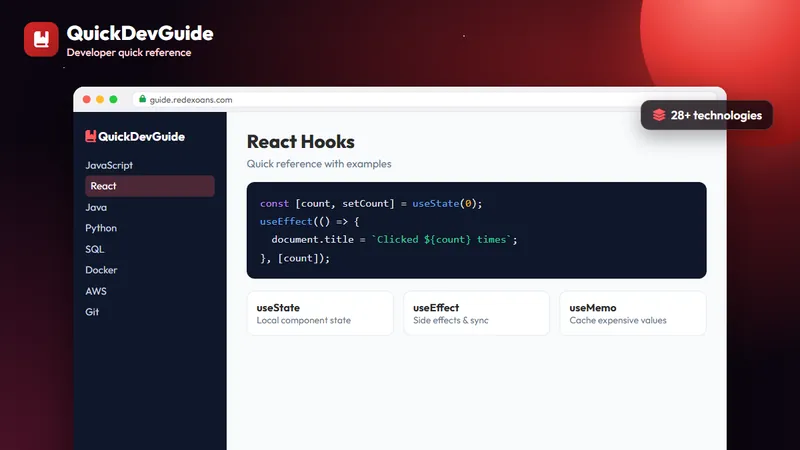Click the 'Developer quick reference' tagline

129,53
